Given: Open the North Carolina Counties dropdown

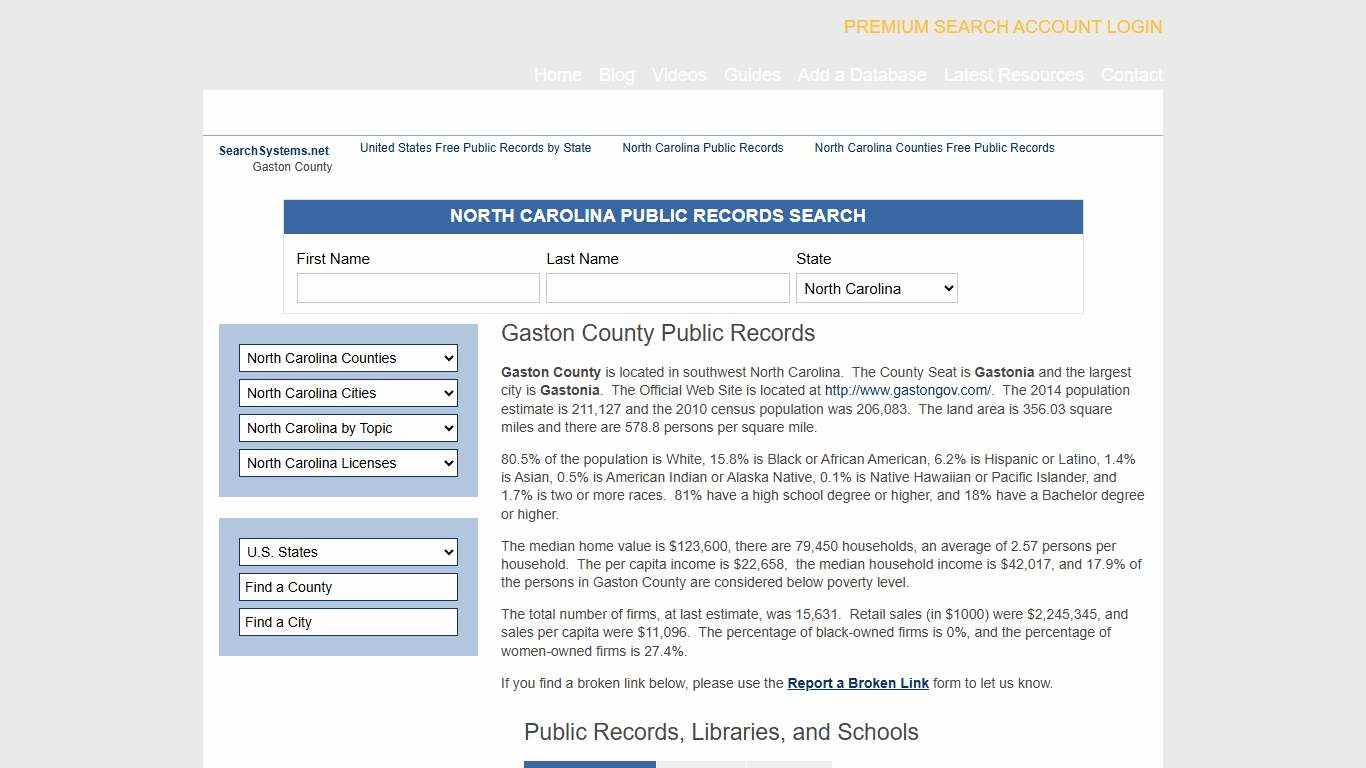Looking at the screenshot, I should click(x=348, y=357).
